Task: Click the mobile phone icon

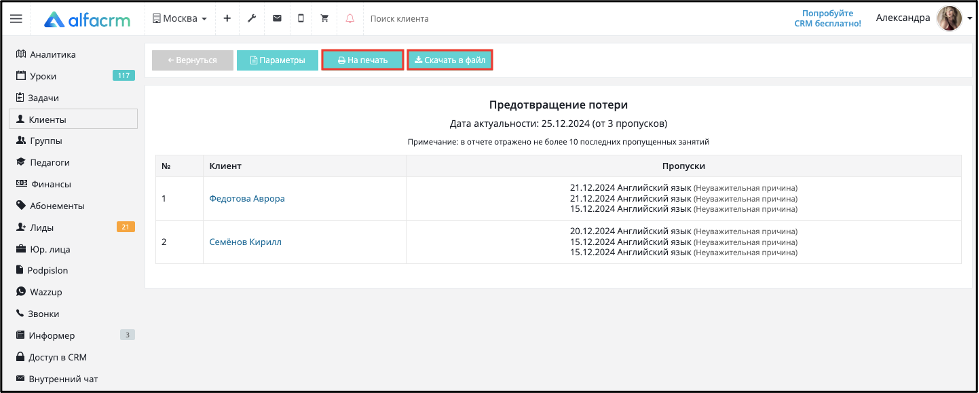Action: [301, 19]
